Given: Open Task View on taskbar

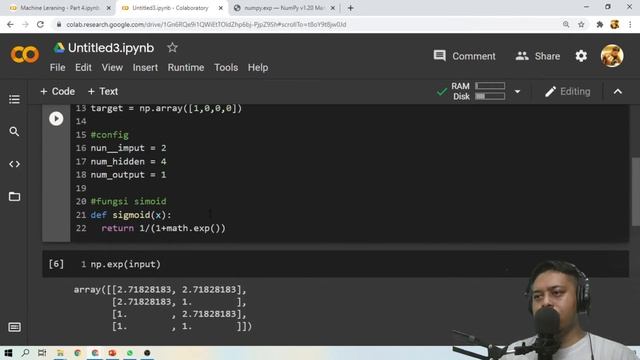Looking at the screenshot, I should pyautogui.click(x=42, y=353).
